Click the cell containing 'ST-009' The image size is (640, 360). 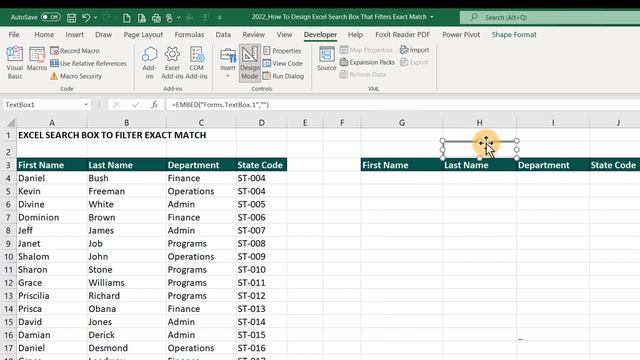pos(261,256)
